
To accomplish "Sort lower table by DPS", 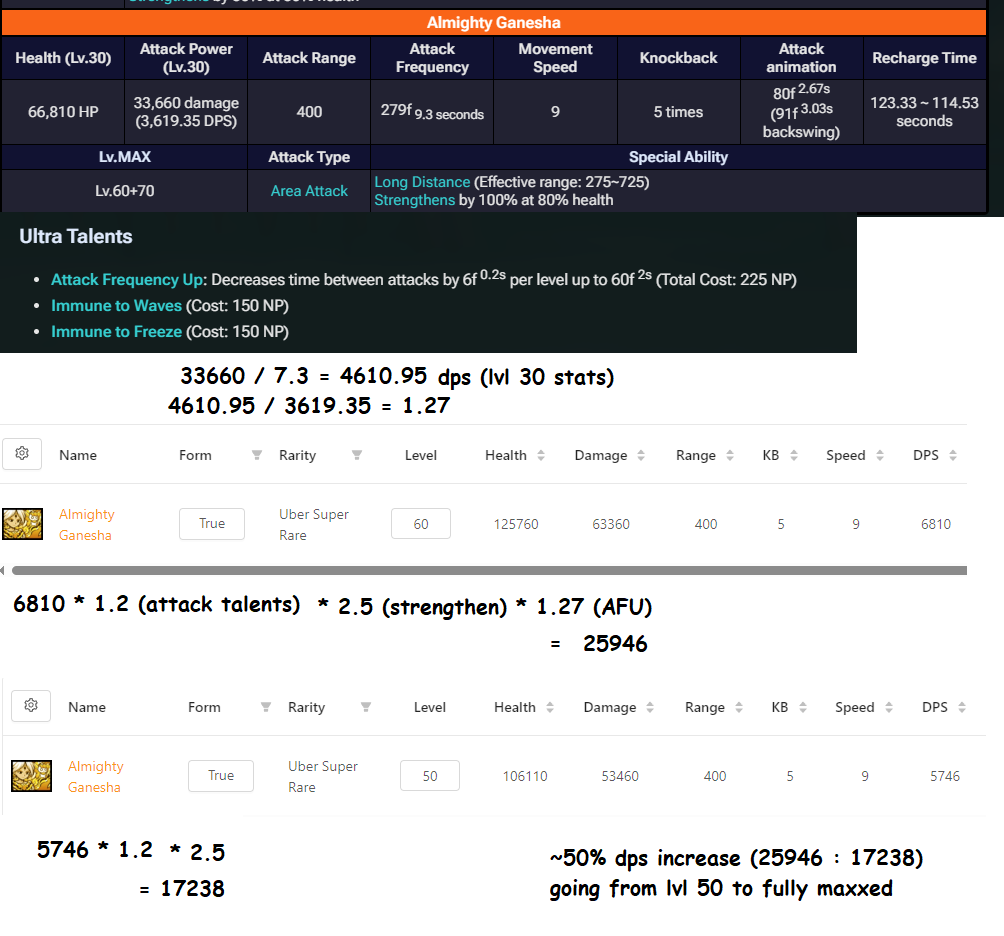I will pyautogui.click(x=962, y=707).
